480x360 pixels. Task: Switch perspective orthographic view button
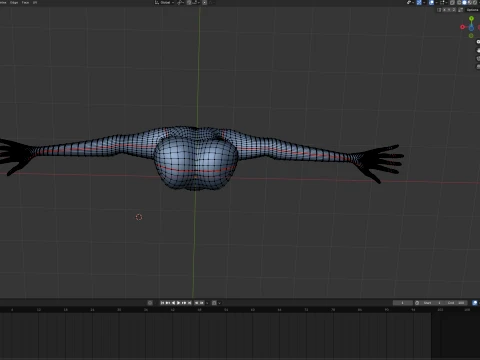click(x=478, y=67)
